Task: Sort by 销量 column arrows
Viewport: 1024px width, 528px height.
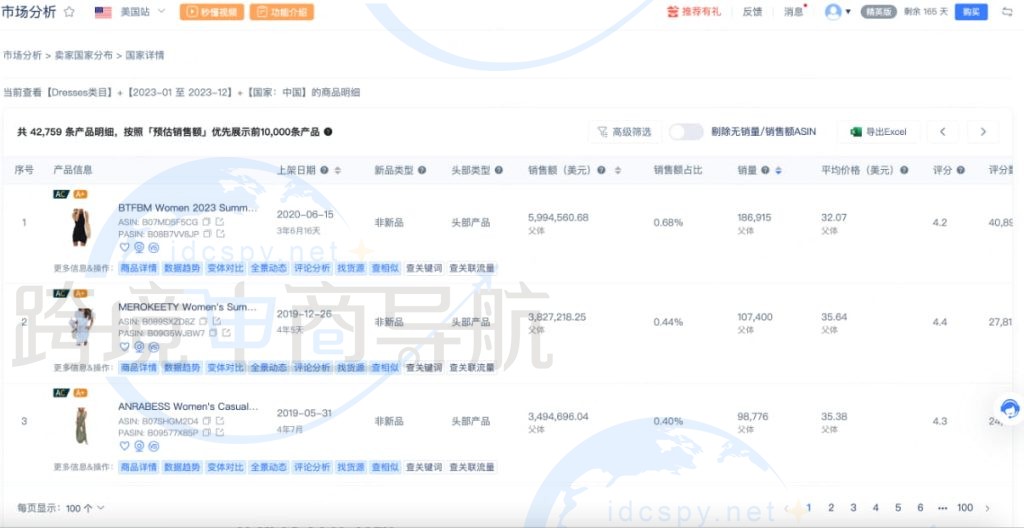Action: click(x=778, y=170)
